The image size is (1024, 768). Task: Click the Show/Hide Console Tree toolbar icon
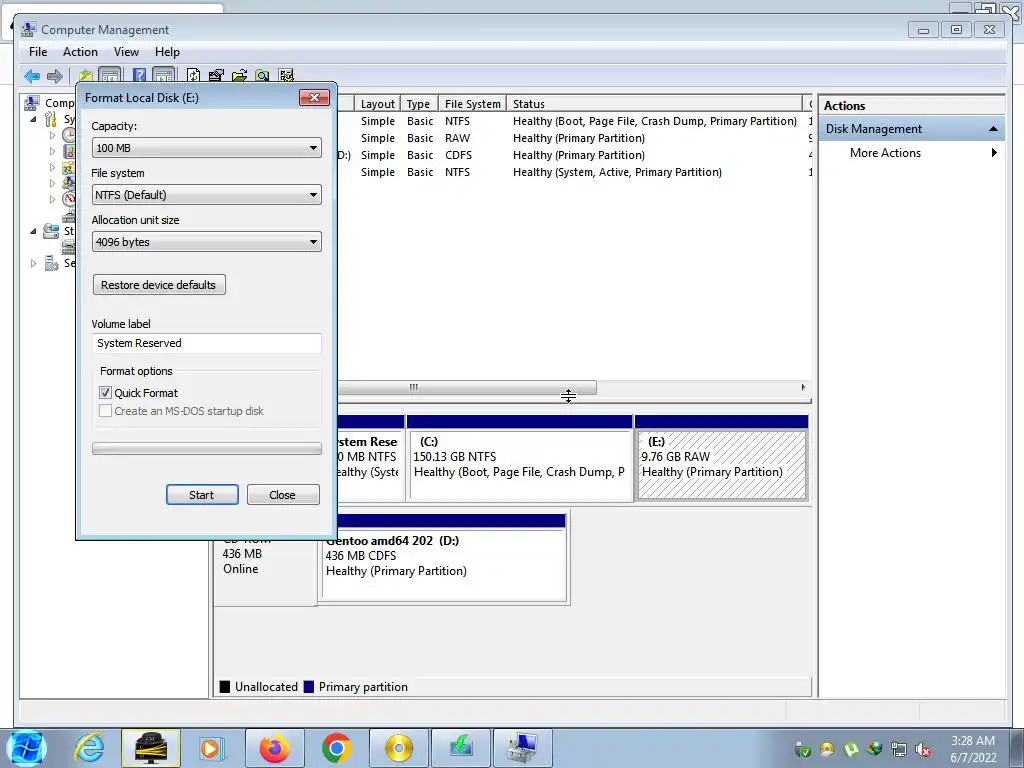(109, 76)
